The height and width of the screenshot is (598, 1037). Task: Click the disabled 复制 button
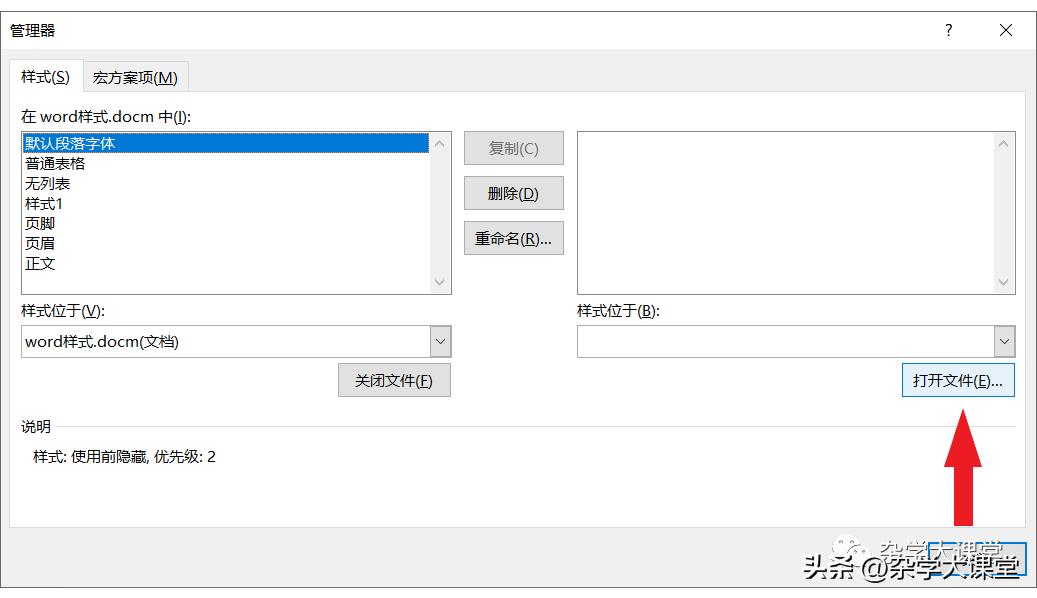(513, 147)
